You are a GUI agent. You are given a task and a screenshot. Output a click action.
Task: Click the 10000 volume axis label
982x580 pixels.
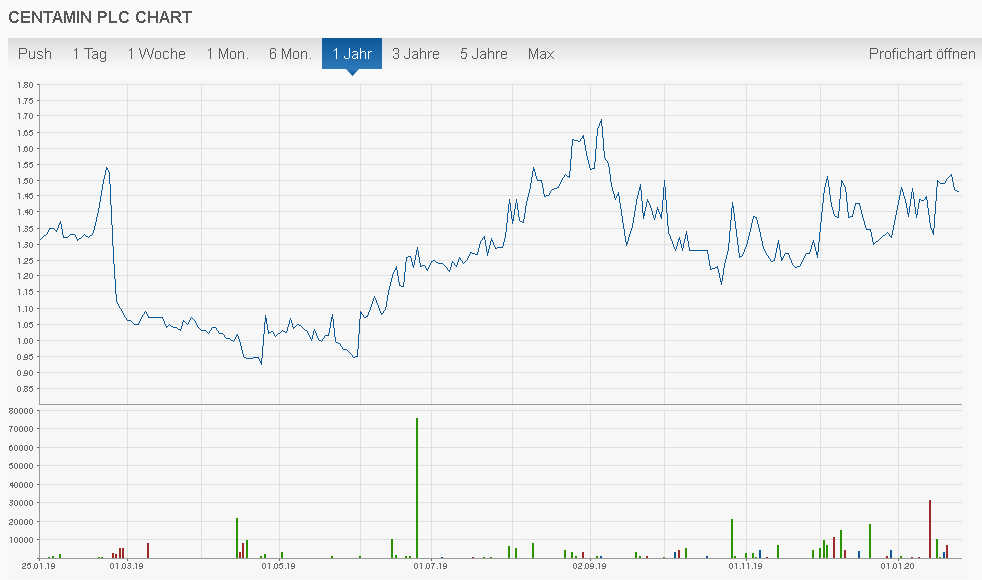[21, 540]
